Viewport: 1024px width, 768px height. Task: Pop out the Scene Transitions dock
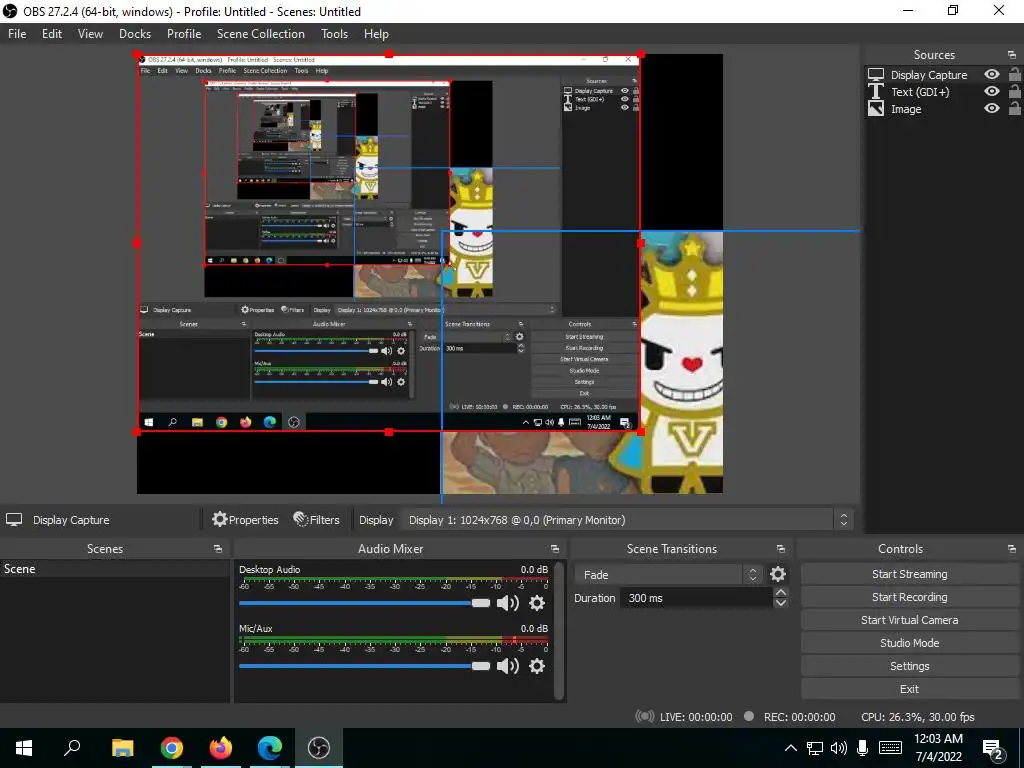[x=780, y=549]
